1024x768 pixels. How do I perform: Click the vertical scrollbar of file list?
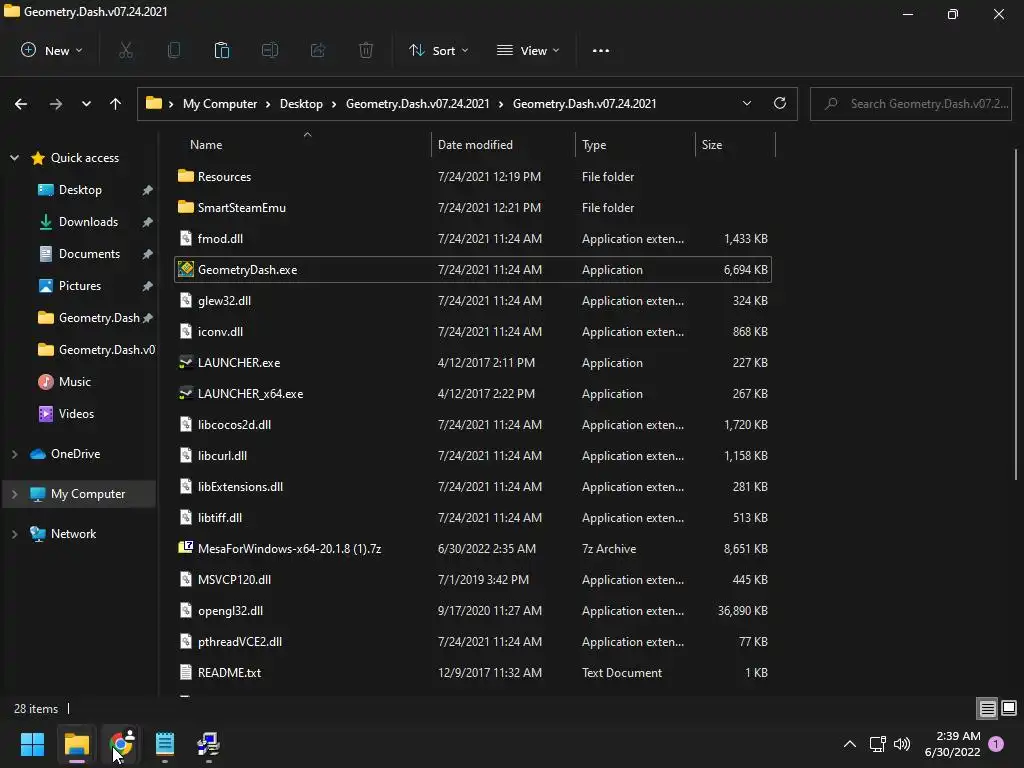pyautogui.click(x=1016, y=313)
